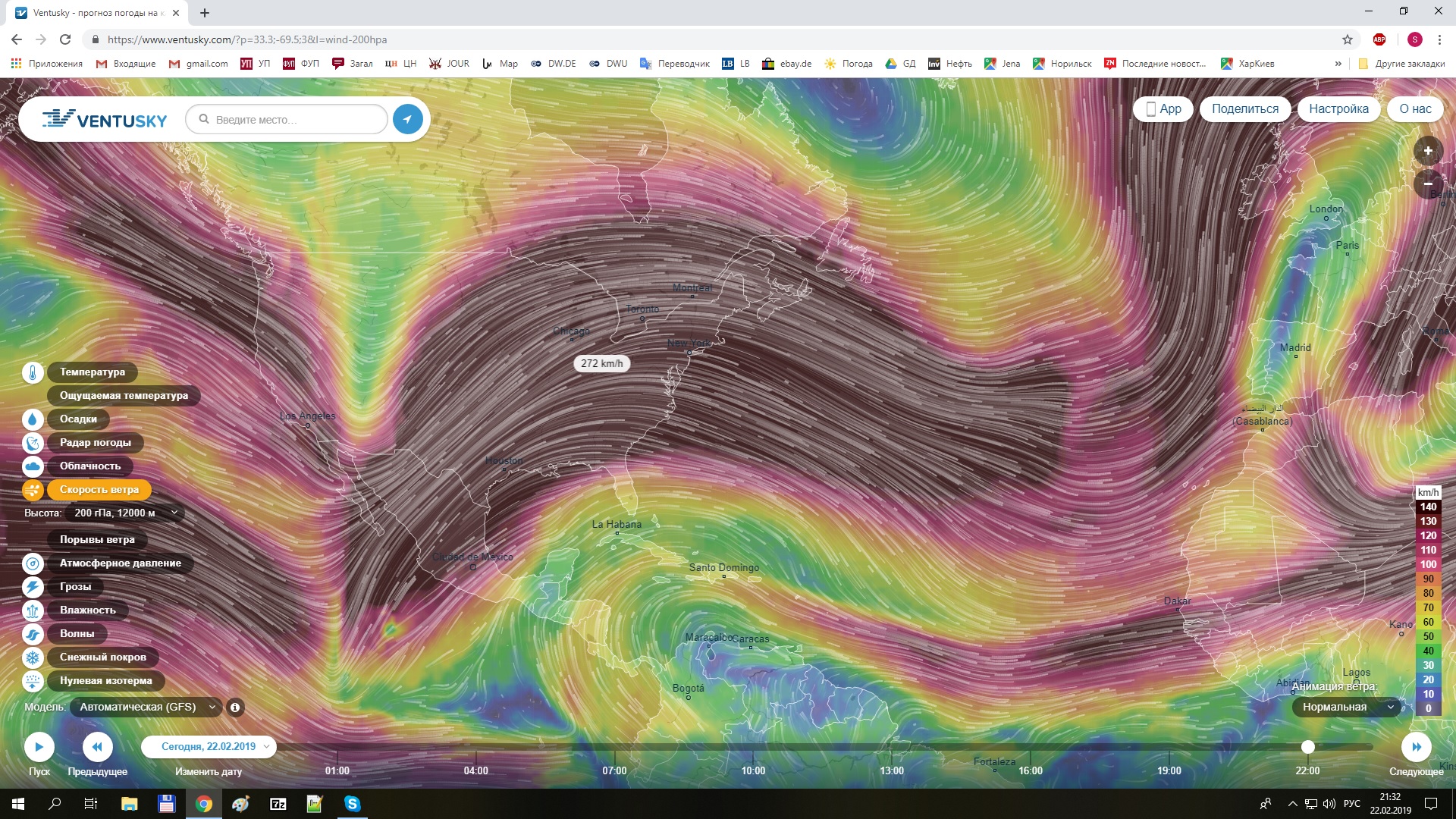
Task: Open the date selector dropdown
Action: click(209, 747)
